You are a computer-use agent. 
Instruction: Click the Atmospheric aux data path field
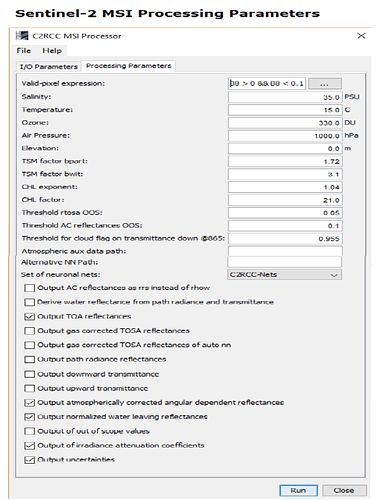(x=285, y=251)
